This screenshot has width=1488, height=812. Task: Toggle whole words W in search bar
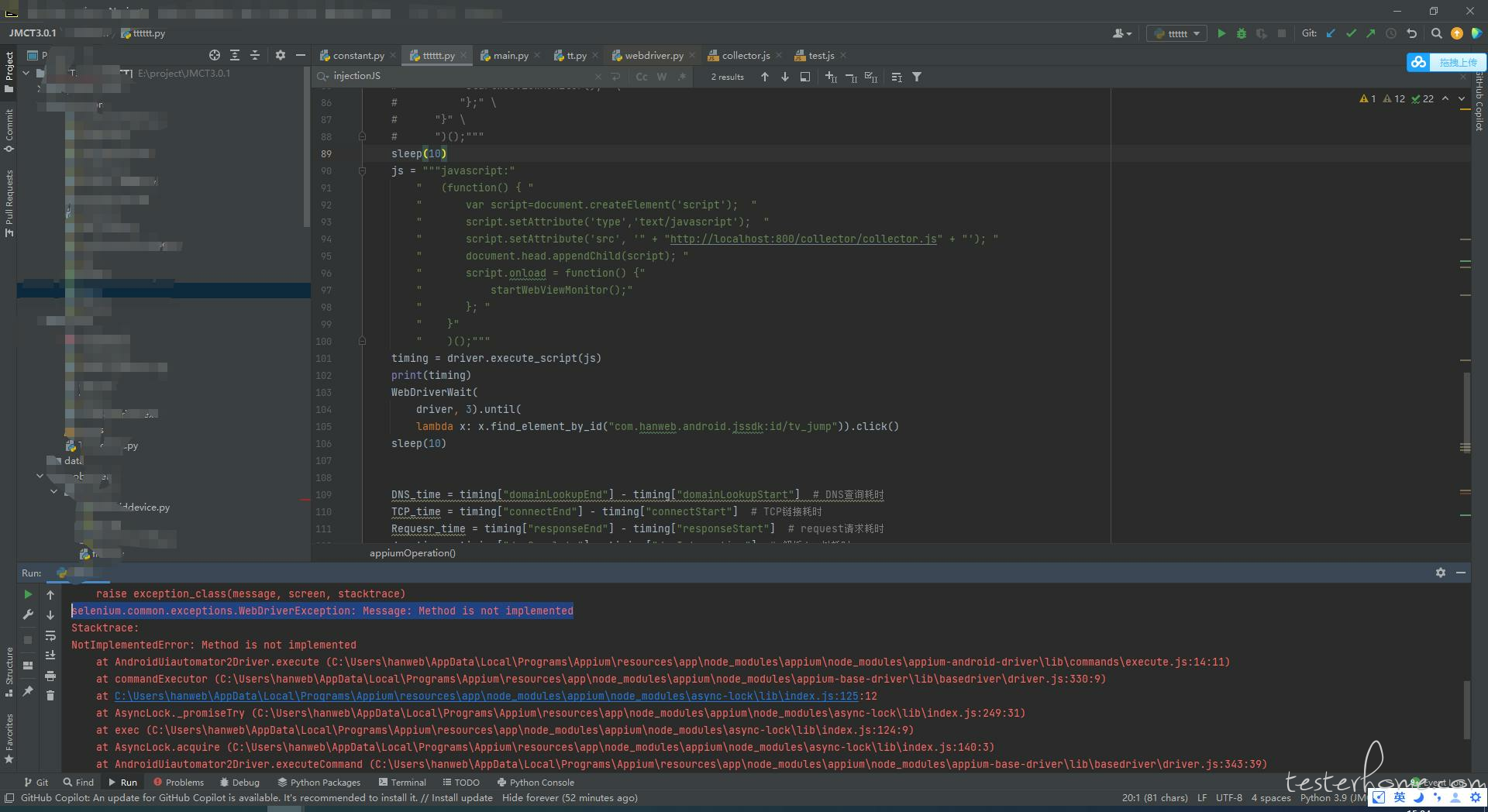[662, 77]
